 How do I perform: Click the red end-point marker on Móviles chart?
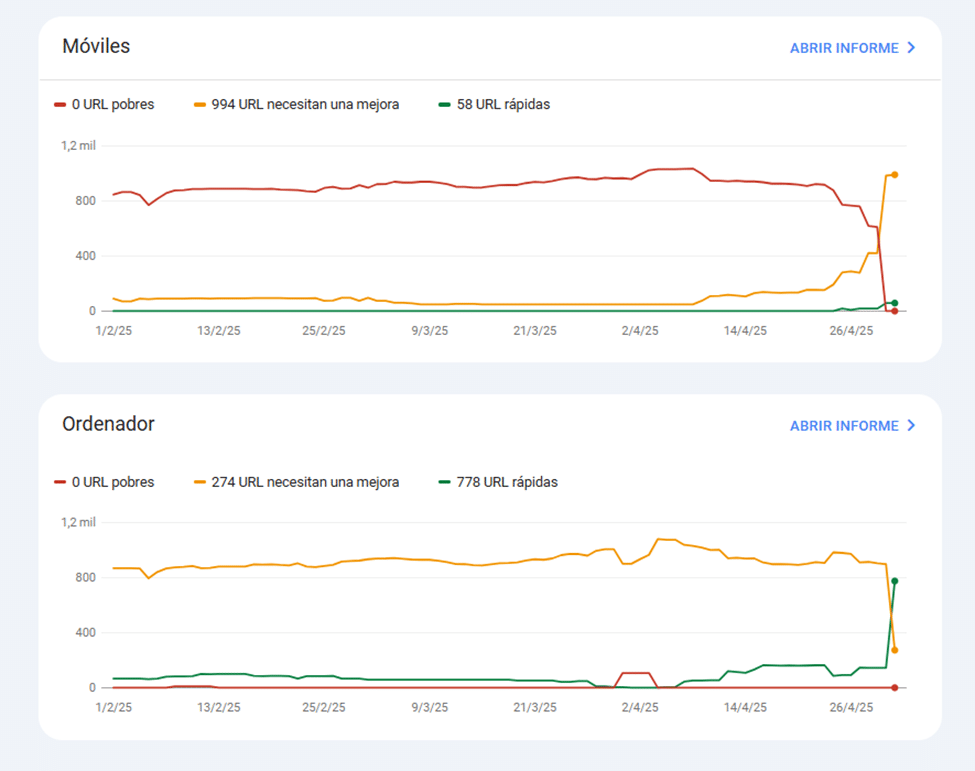(x=895, y=311)
